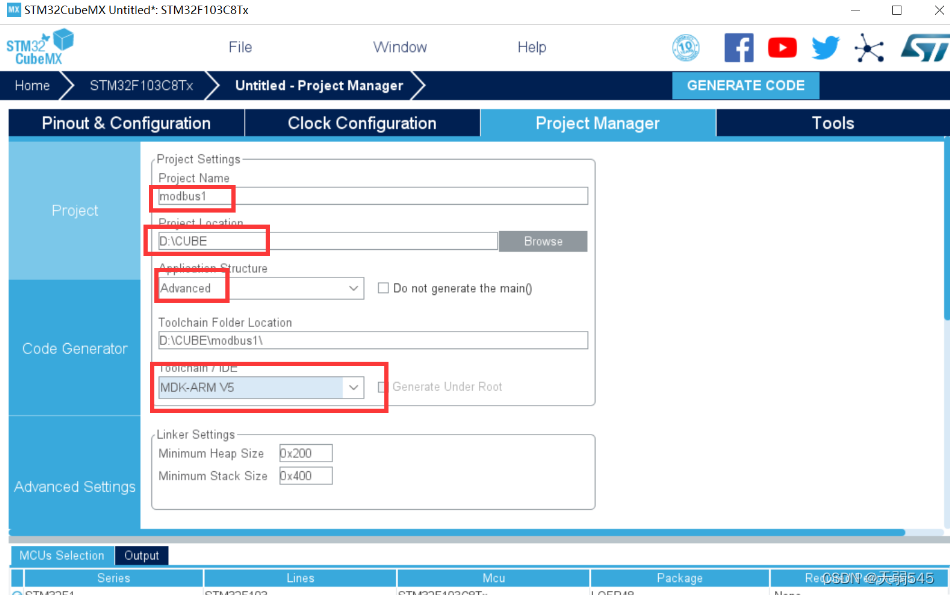The image size is (950, 595).
Task: Click the Minimum Stack Size field
Action: coord(305,476)
